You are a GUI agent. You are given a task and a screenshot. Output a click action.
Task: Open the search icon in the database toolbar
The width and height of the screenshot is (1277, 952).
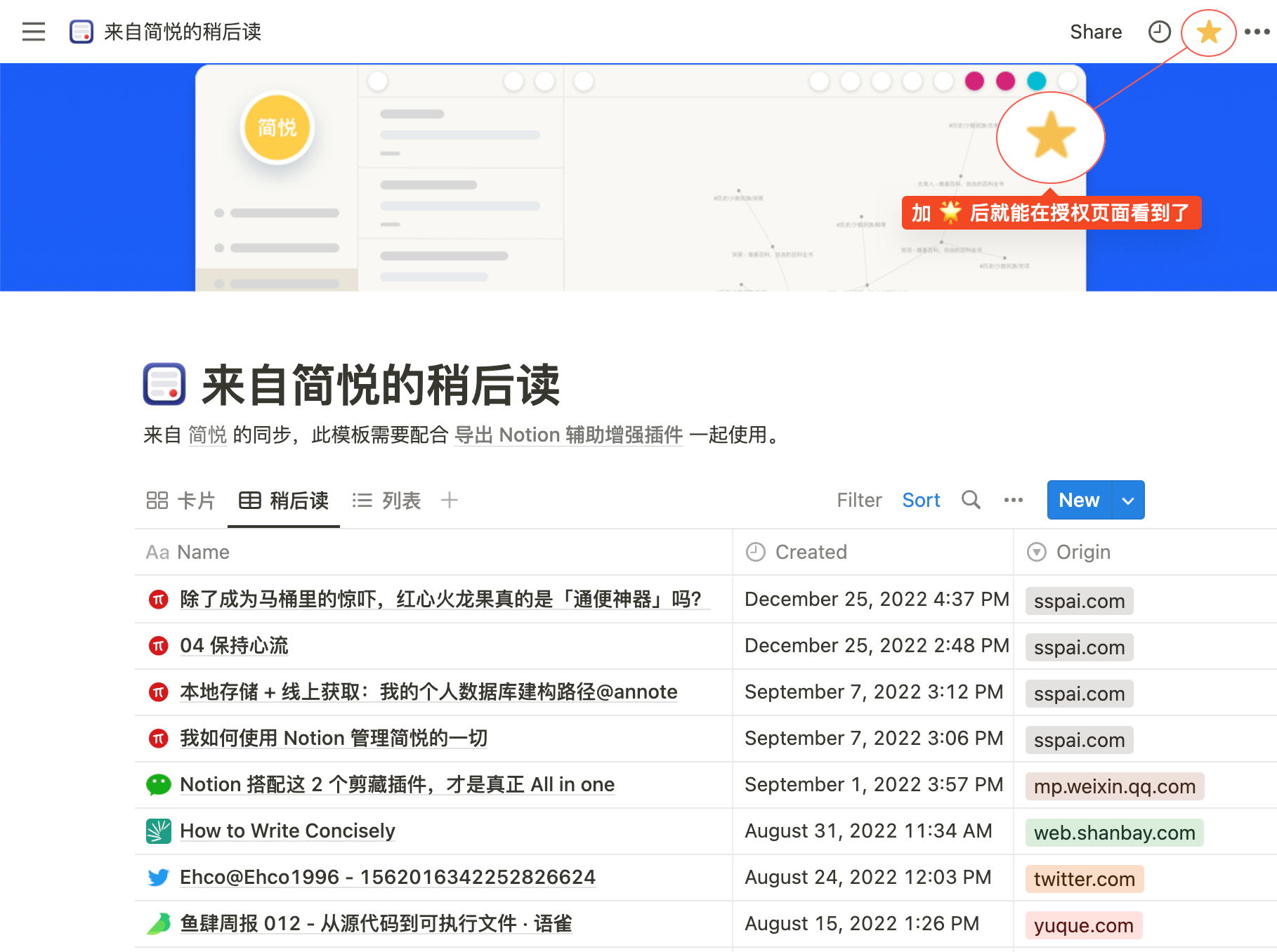tap(971, 500)
